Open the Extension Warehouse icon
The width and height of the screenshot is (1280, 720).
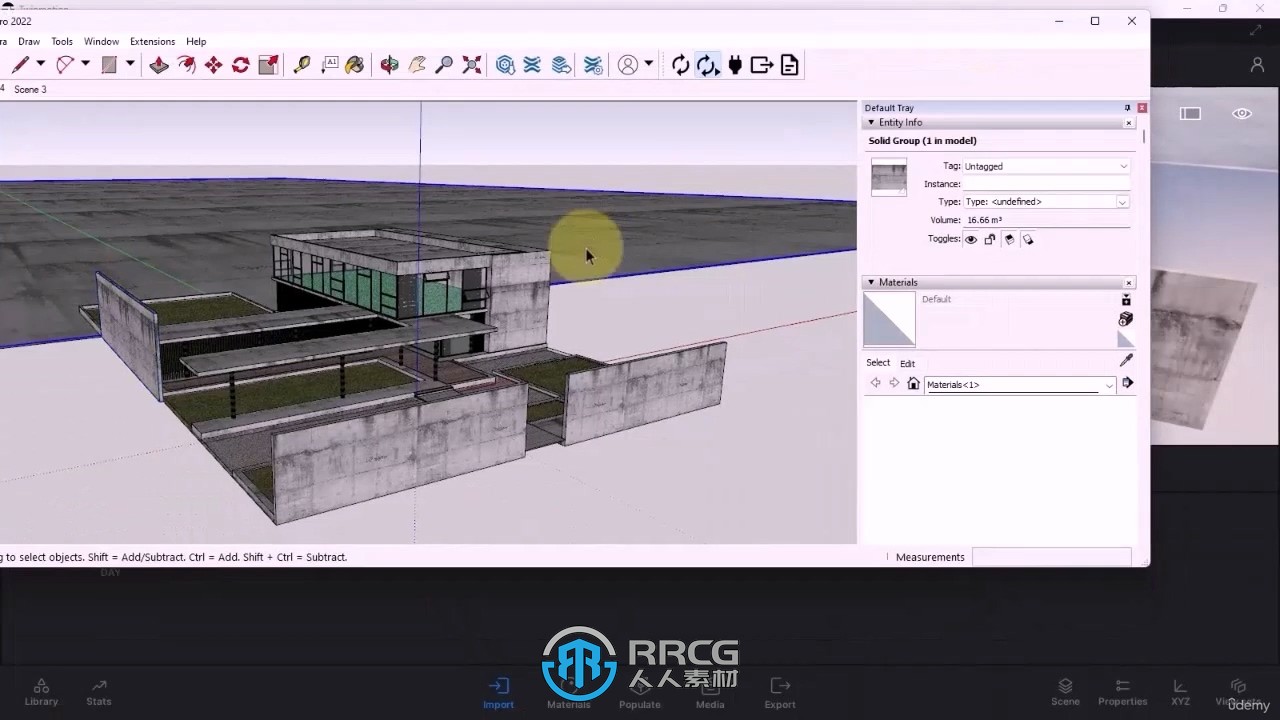point(532,65)
